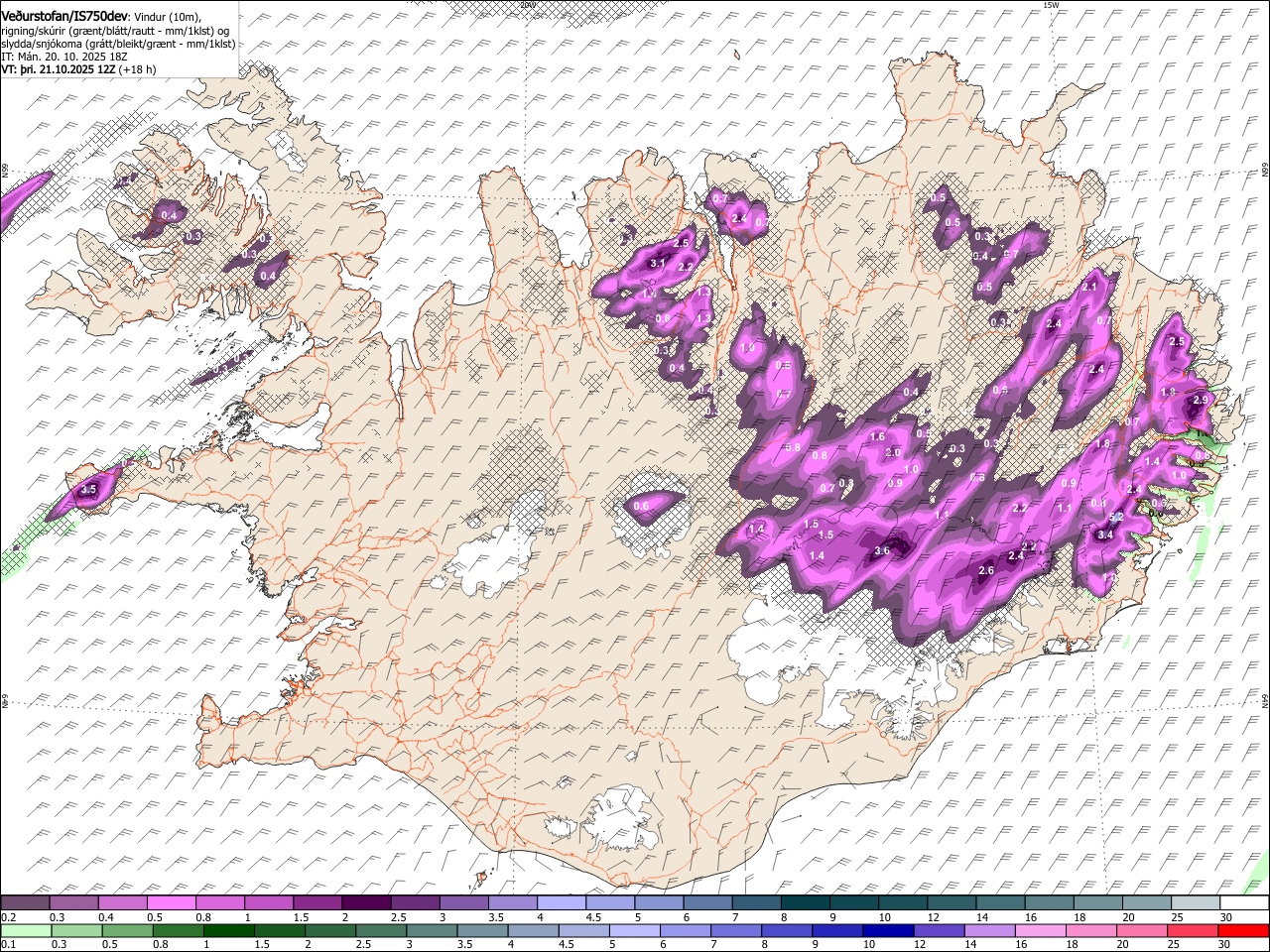
Task: Click the 2.6 precipitation value on the map
Action: coord(986,570)
